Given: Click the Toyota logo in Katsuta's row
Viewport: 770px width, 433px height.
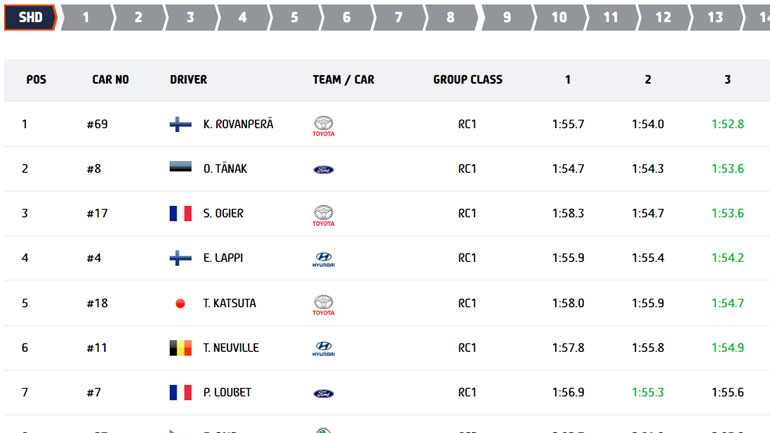Looking at the screenshot, I should click(x=323, y=304).
